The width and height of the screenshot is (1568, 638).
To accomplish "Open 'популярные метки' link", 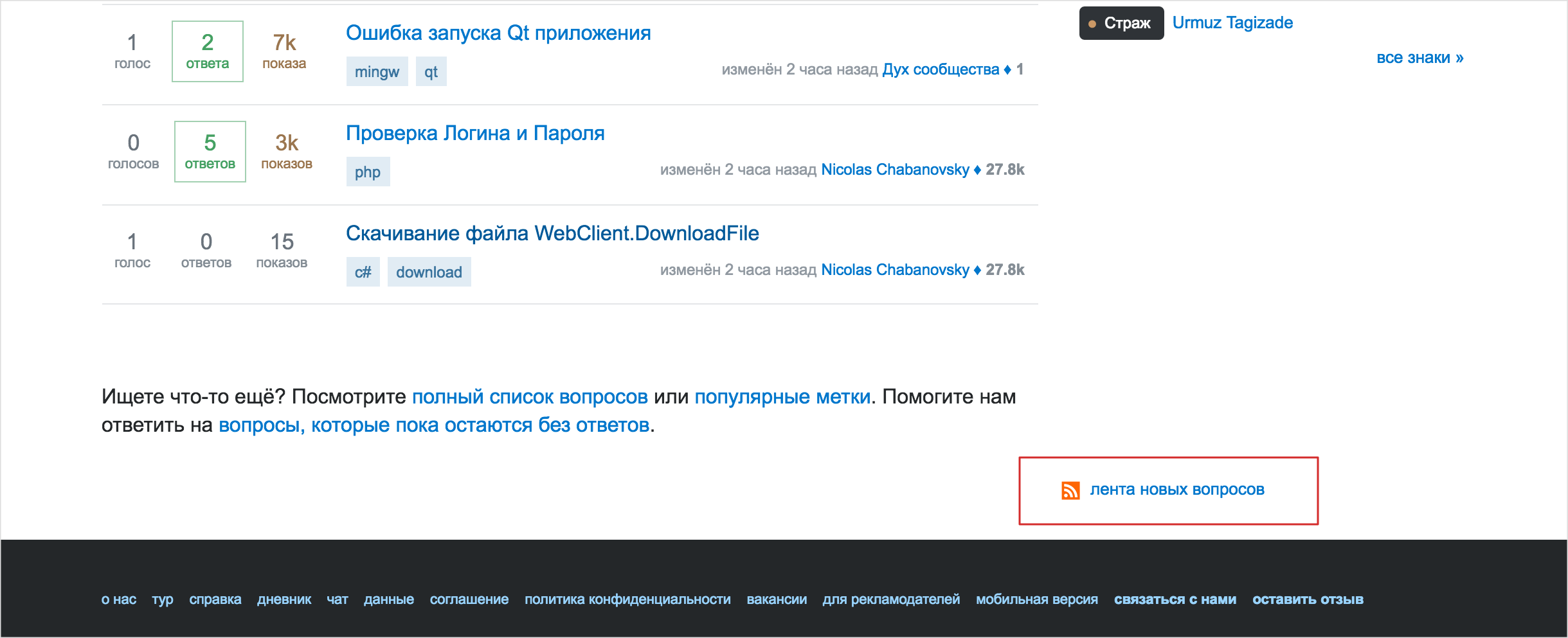I will tap(782, 397).
